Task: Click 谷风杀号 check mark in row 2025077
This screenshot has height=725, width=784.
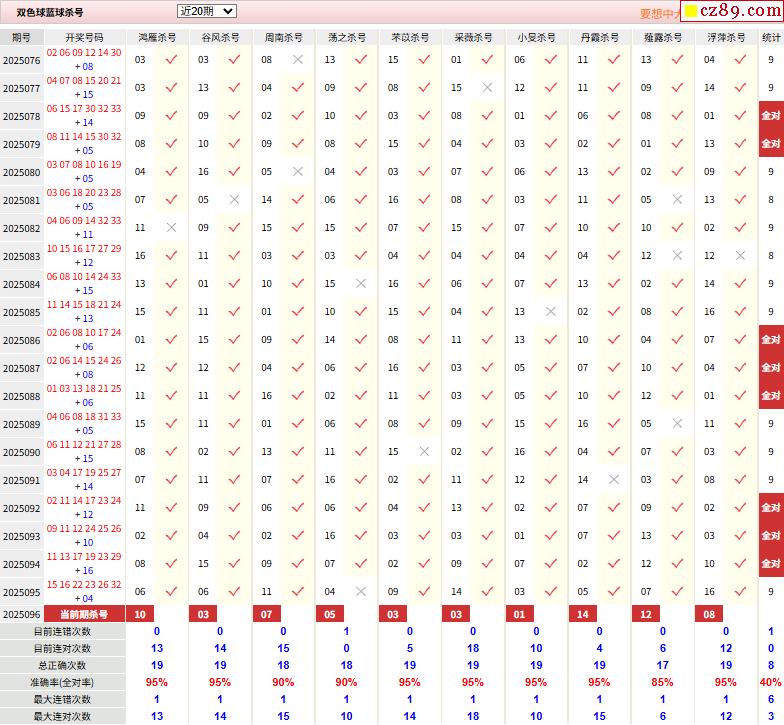Action: (234, 88)
